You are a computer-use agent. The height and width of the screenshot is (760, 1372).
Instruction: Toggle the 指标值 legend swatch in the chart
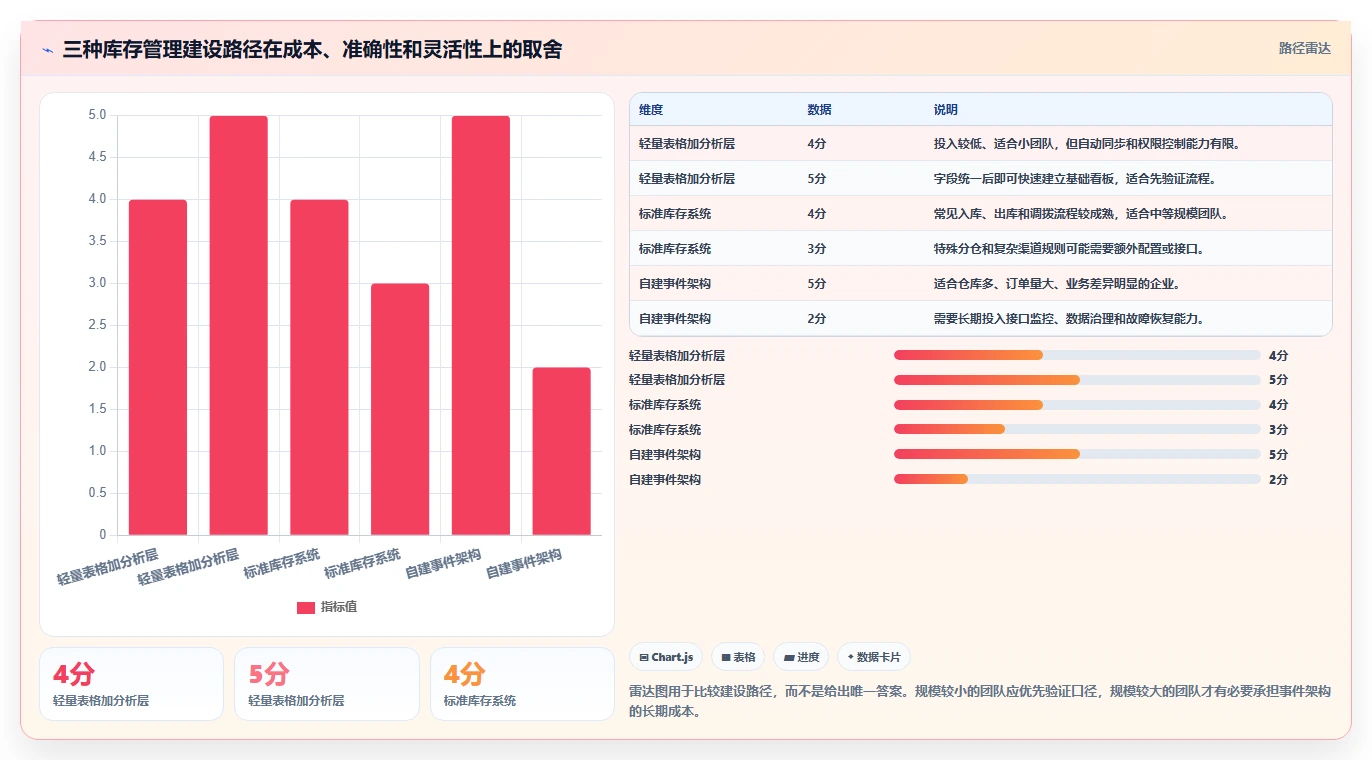[x=306, y=607]
